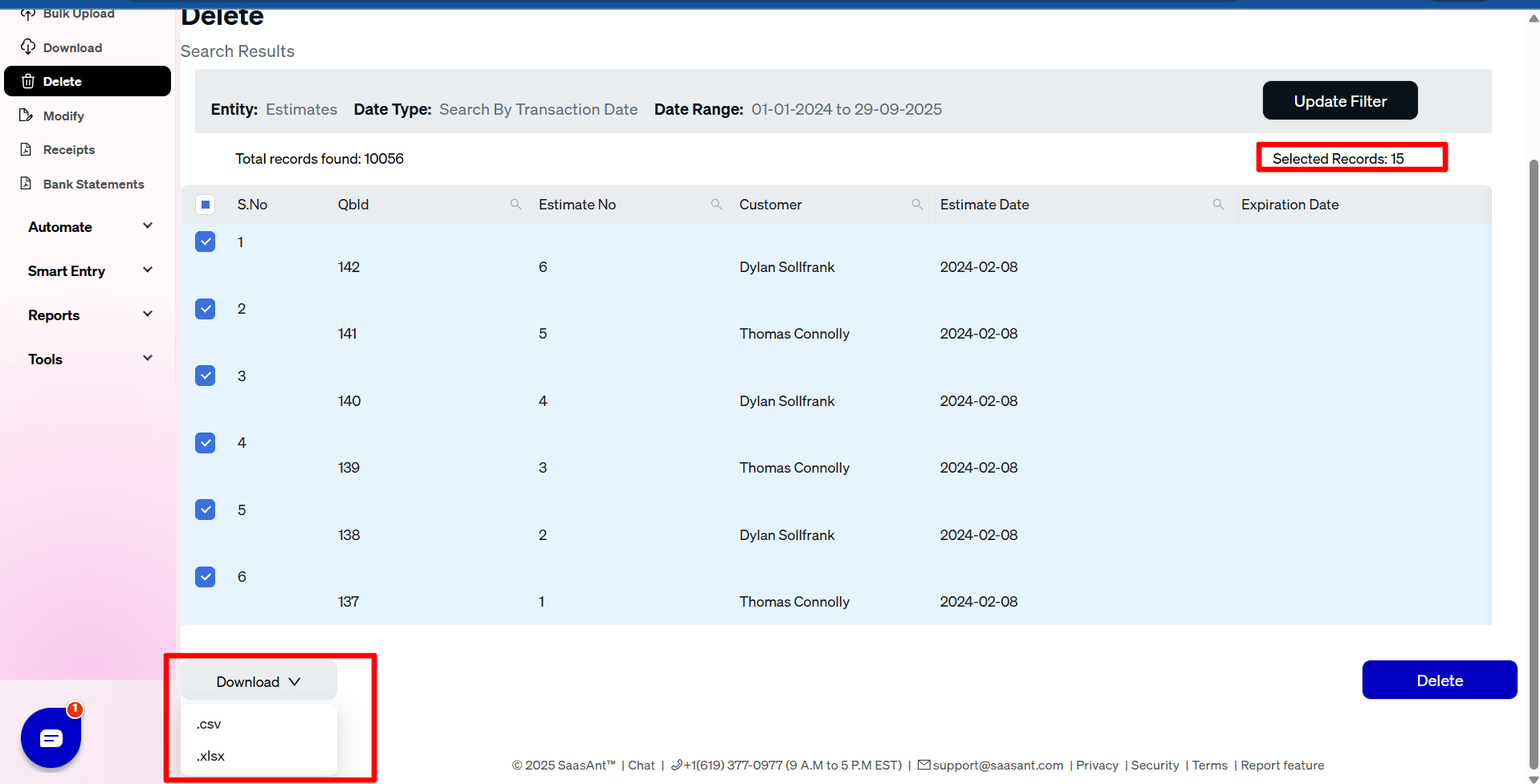This screenshot has width=1540, height=784.
Task: Select the Bulk Upload sidebar icon
Action: [x=29, y=13]
